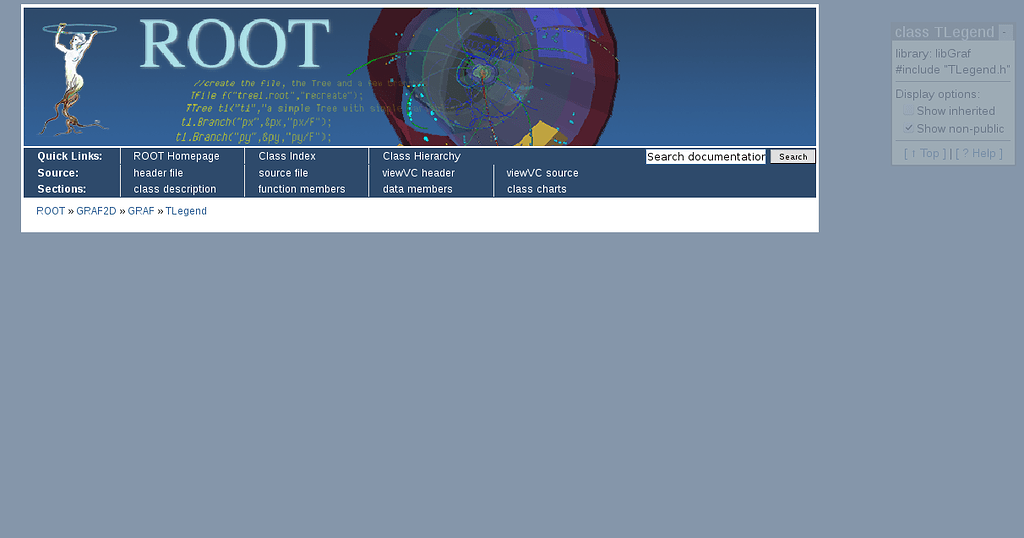Click the class TLegend title text
This screenshot has height=538, width=1024.
click(x=944, y=32)
